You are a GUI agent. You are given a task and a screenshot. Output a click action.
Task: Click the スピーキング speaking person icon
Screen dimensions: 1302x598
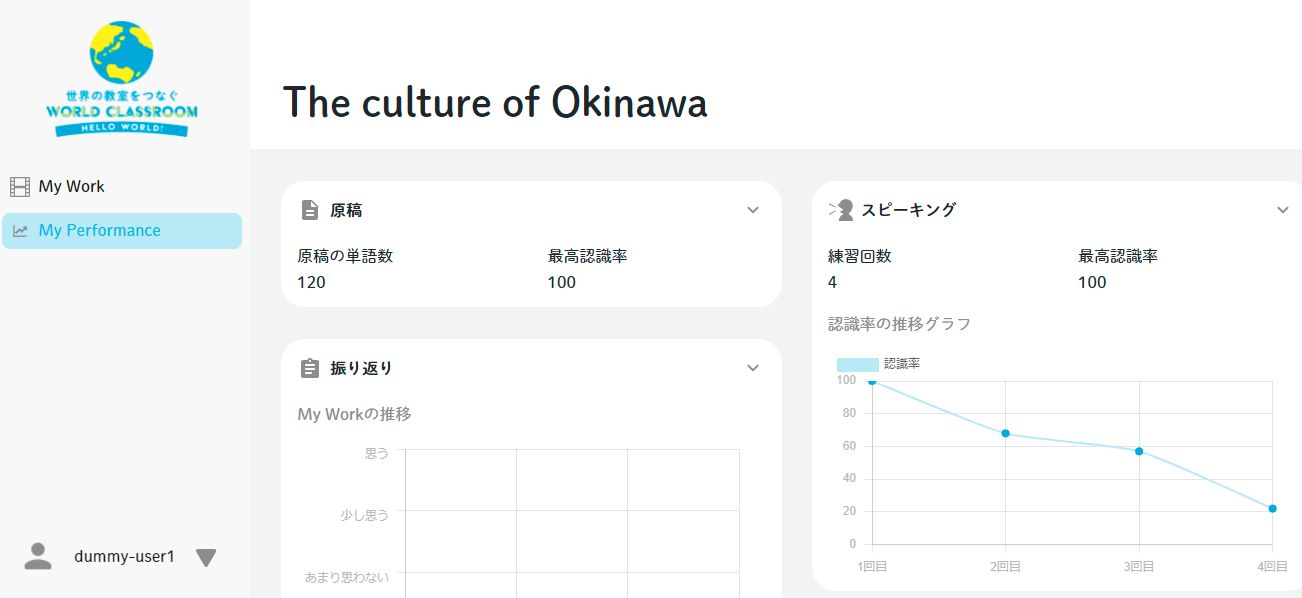click(x=841, y=210)
